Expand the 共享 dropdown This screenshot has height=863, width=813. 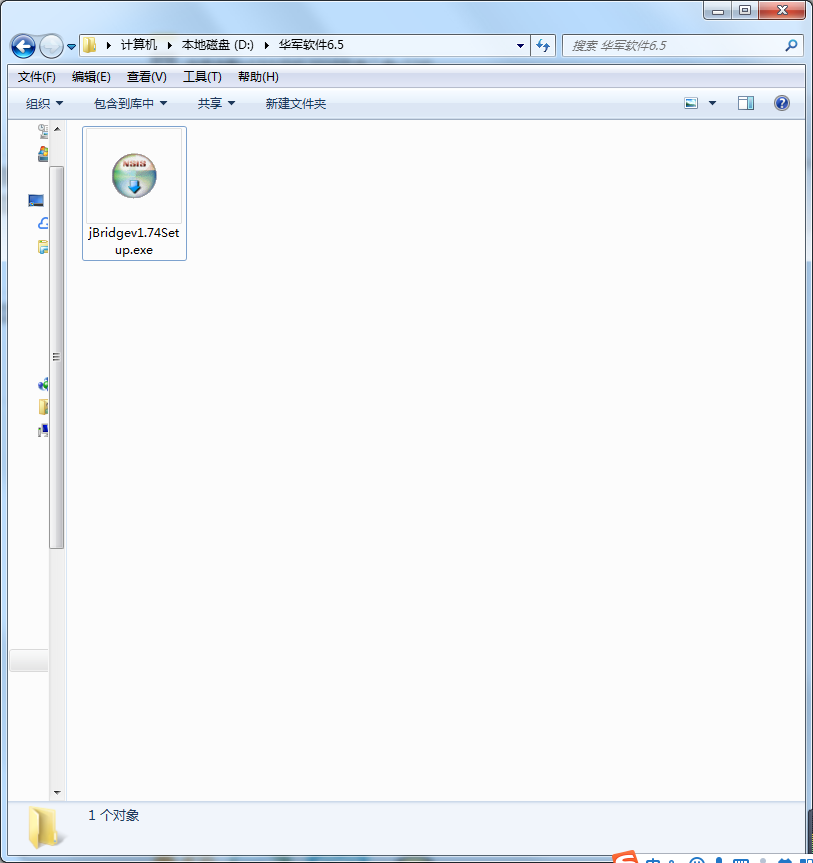click(x=216, y=103)
